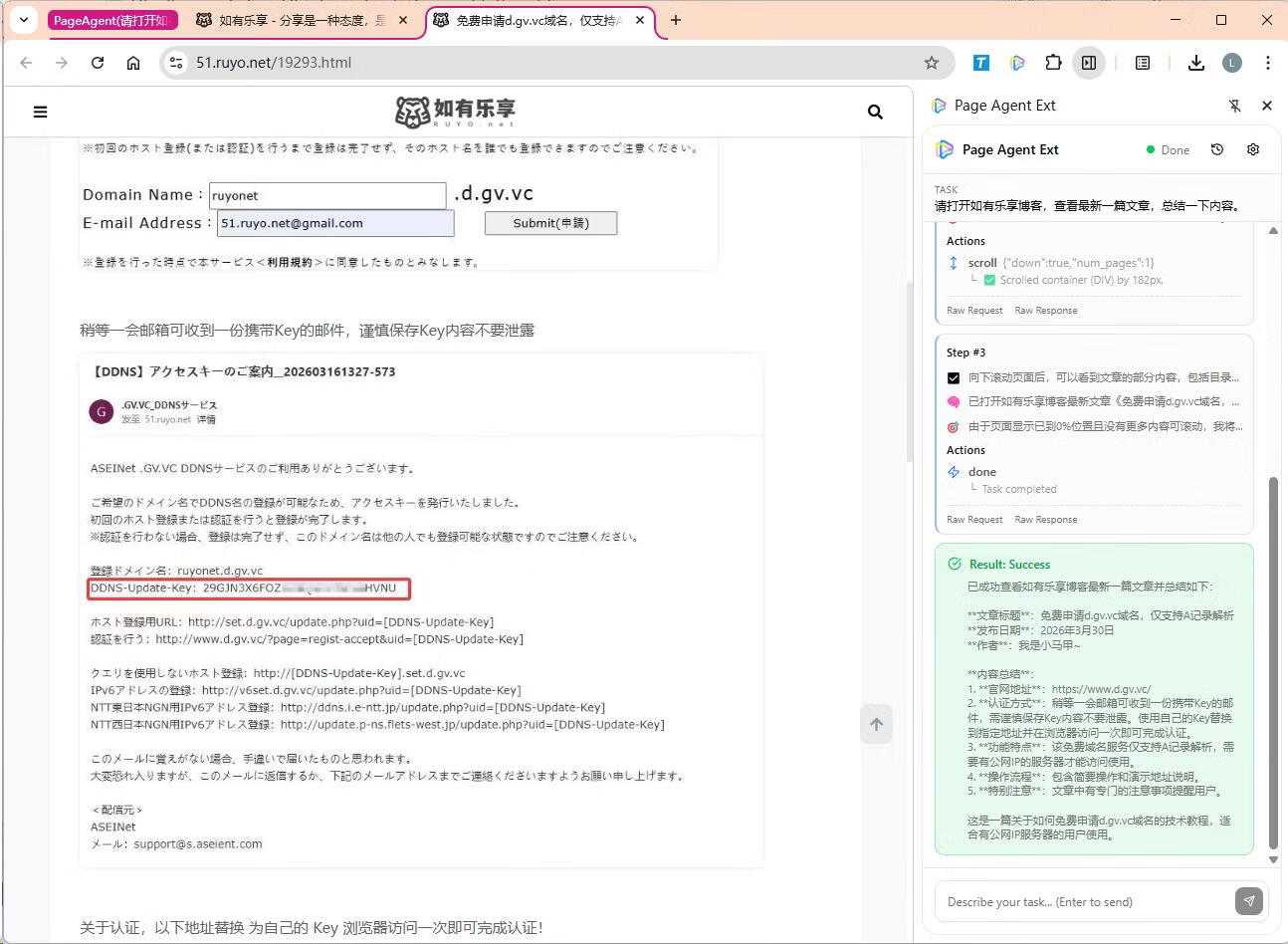
Task: Click the send task arrow button
Action: (x=1248, y=901)
